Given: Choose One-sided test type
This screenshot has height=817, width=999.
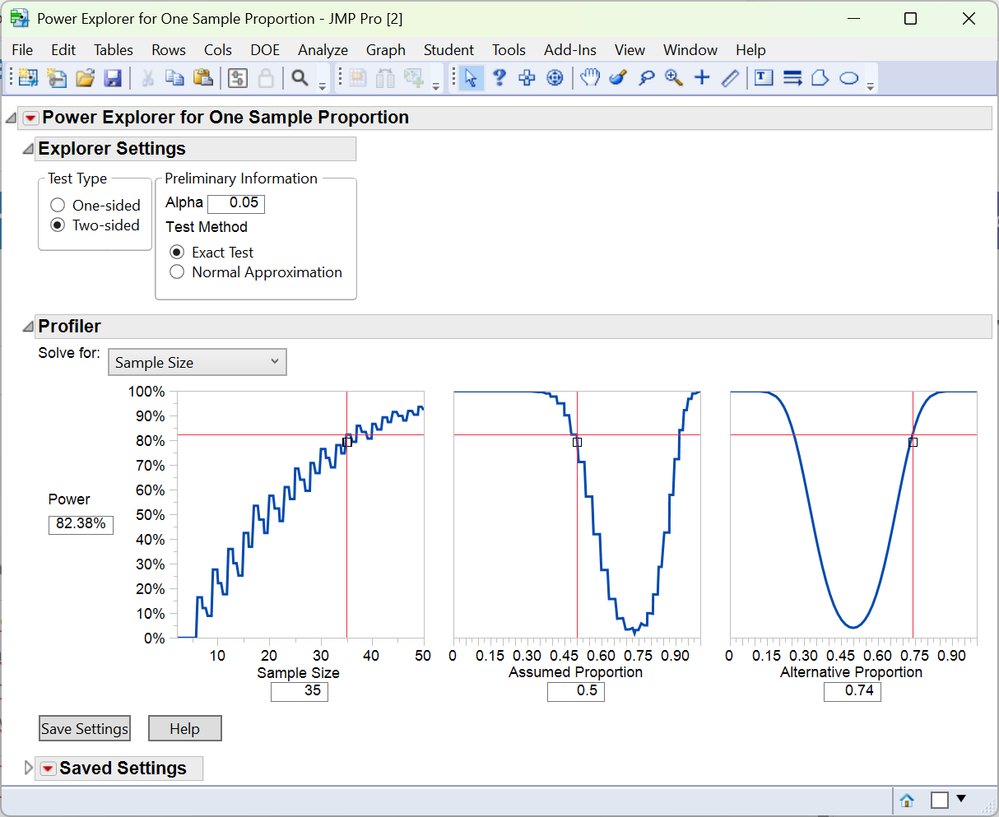Looking at the screenshot, I should (x=58, y=205).
